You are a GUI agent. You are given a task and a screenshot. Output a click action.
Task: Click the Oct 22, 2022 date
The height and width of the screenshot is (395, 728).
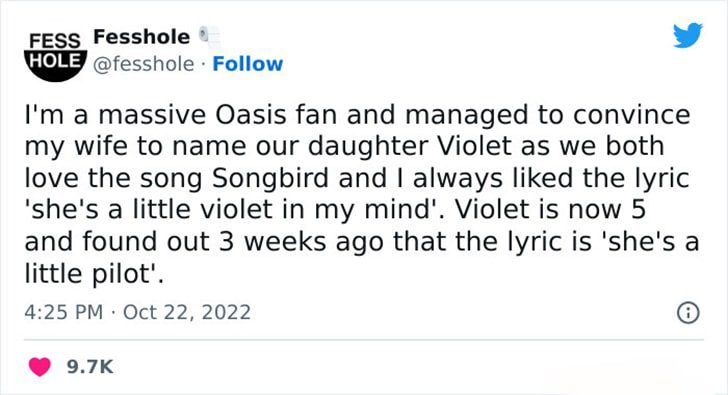click(187, 312)
